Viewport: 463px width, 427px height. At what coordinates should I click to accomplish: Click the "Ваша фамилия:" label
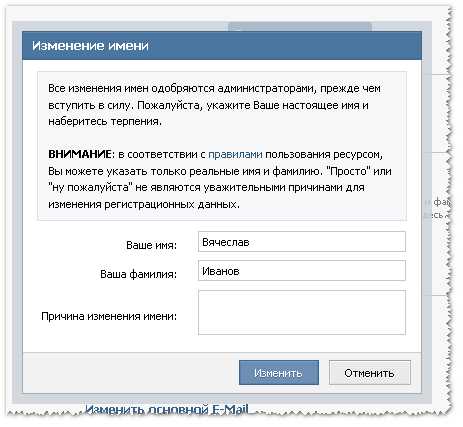(x=138, y=274)
